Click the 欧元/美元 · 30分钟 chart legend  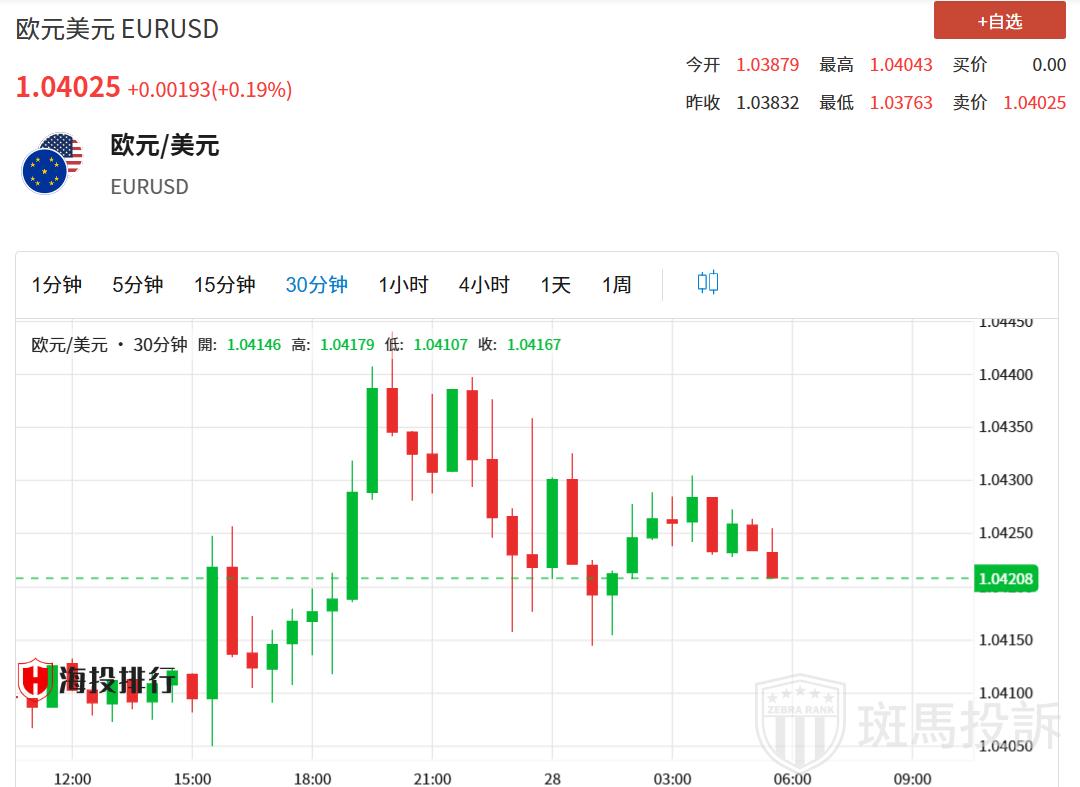[109, 345]
